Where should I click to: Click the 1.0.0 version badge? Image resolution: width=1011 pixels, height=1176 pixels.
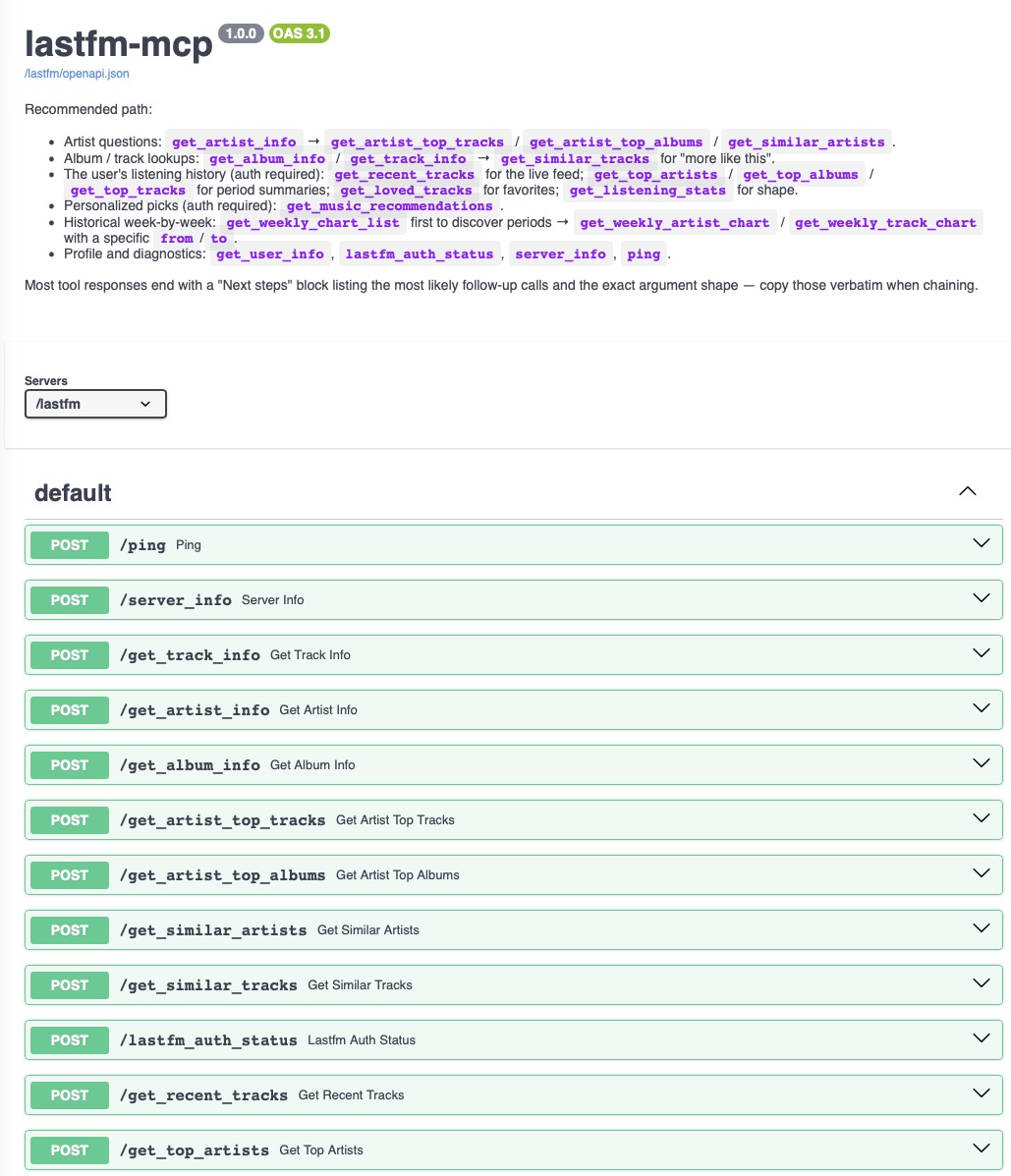coord(241,33)
